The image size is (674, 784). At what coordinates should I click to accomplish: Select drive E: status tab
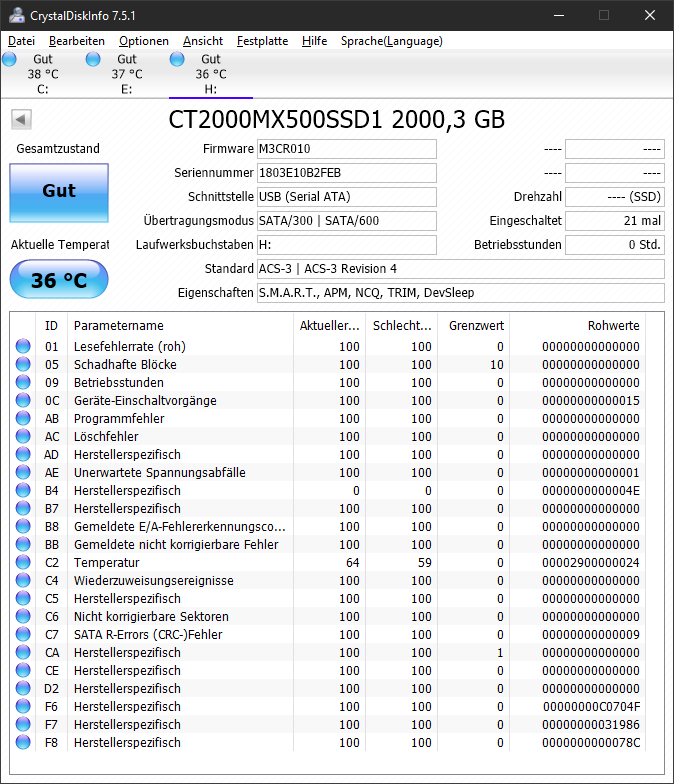[x=126, y=74]
